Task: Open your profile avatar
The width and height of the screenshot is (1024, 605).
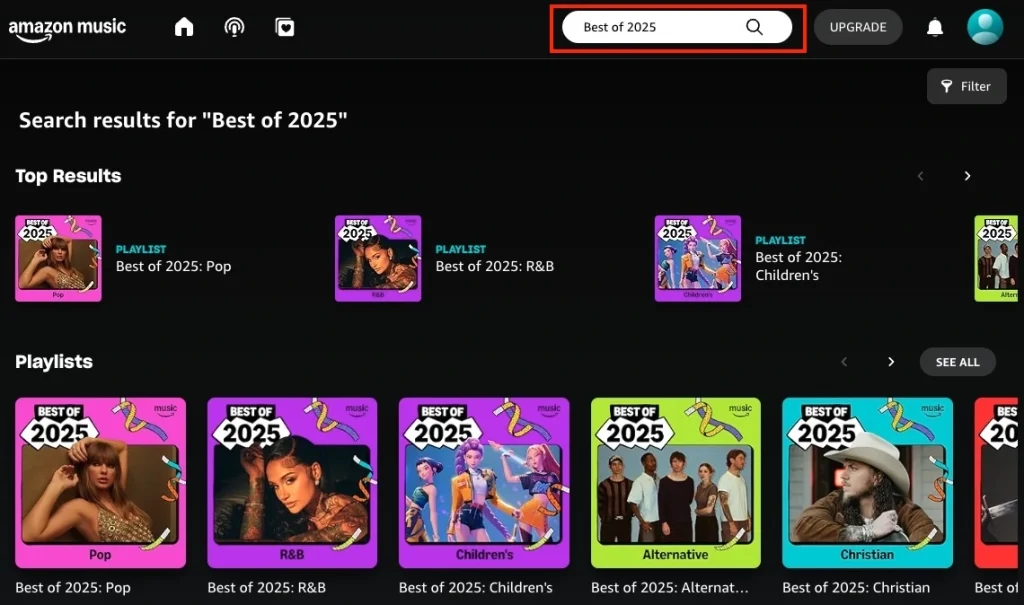Action: [984, 27]
